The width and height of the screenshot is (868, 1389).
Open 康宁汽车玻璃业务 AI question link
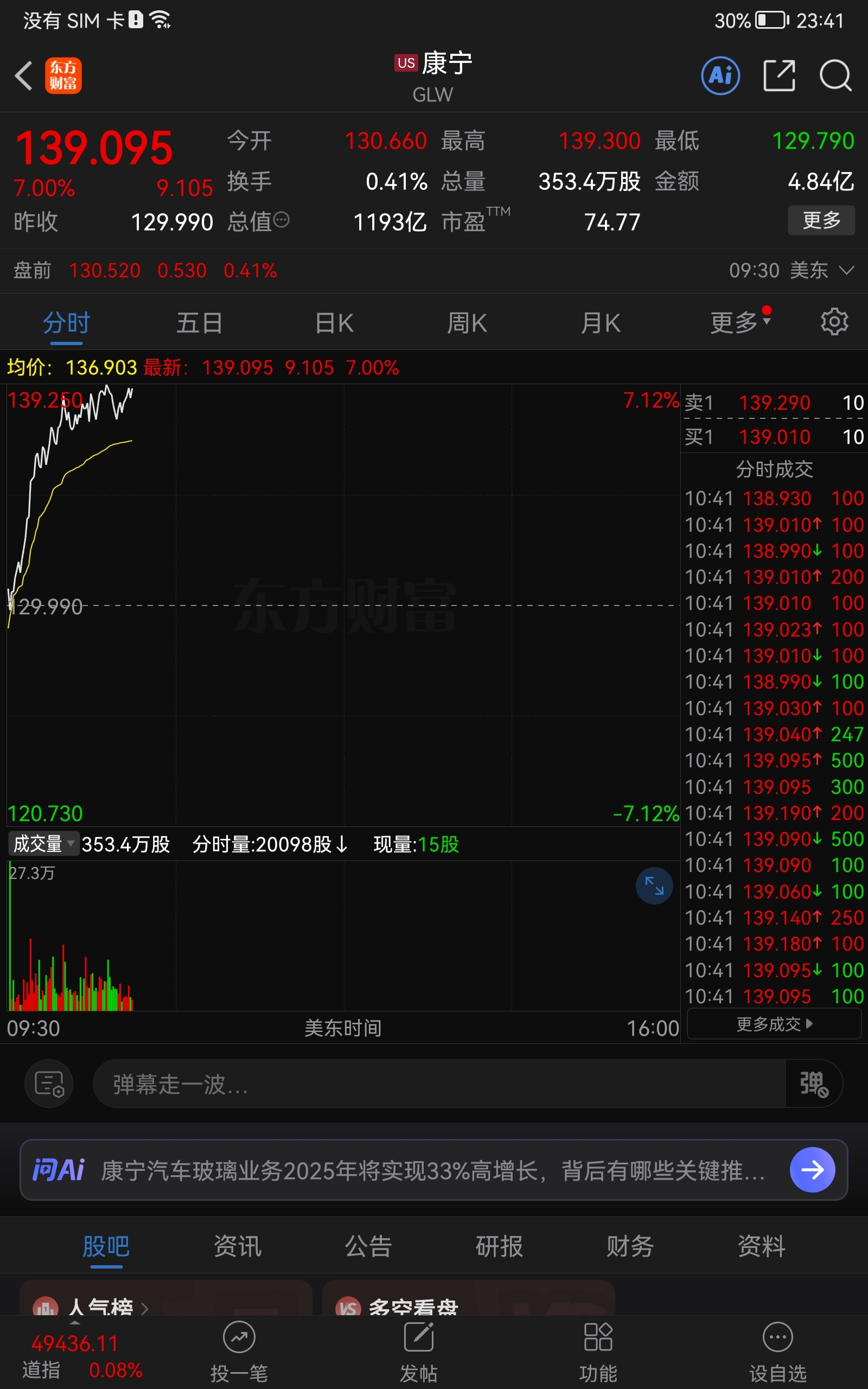[x=433, y=1170]
